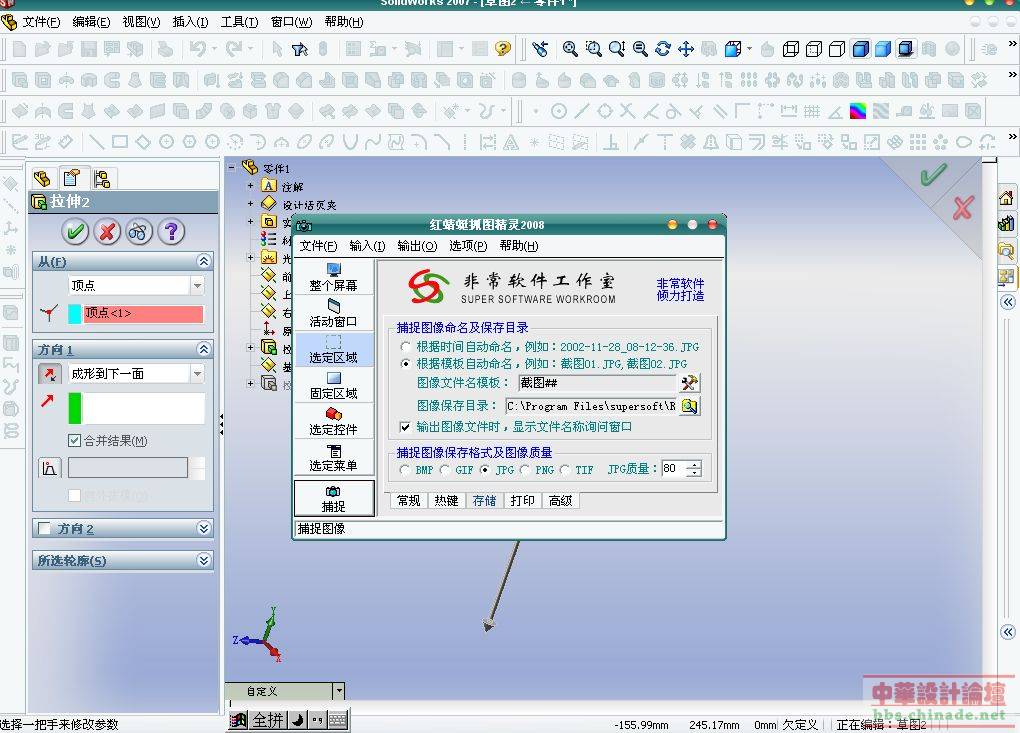Select JPG format radio button
Screen dimensions: 1020x733
pos(485,470)
